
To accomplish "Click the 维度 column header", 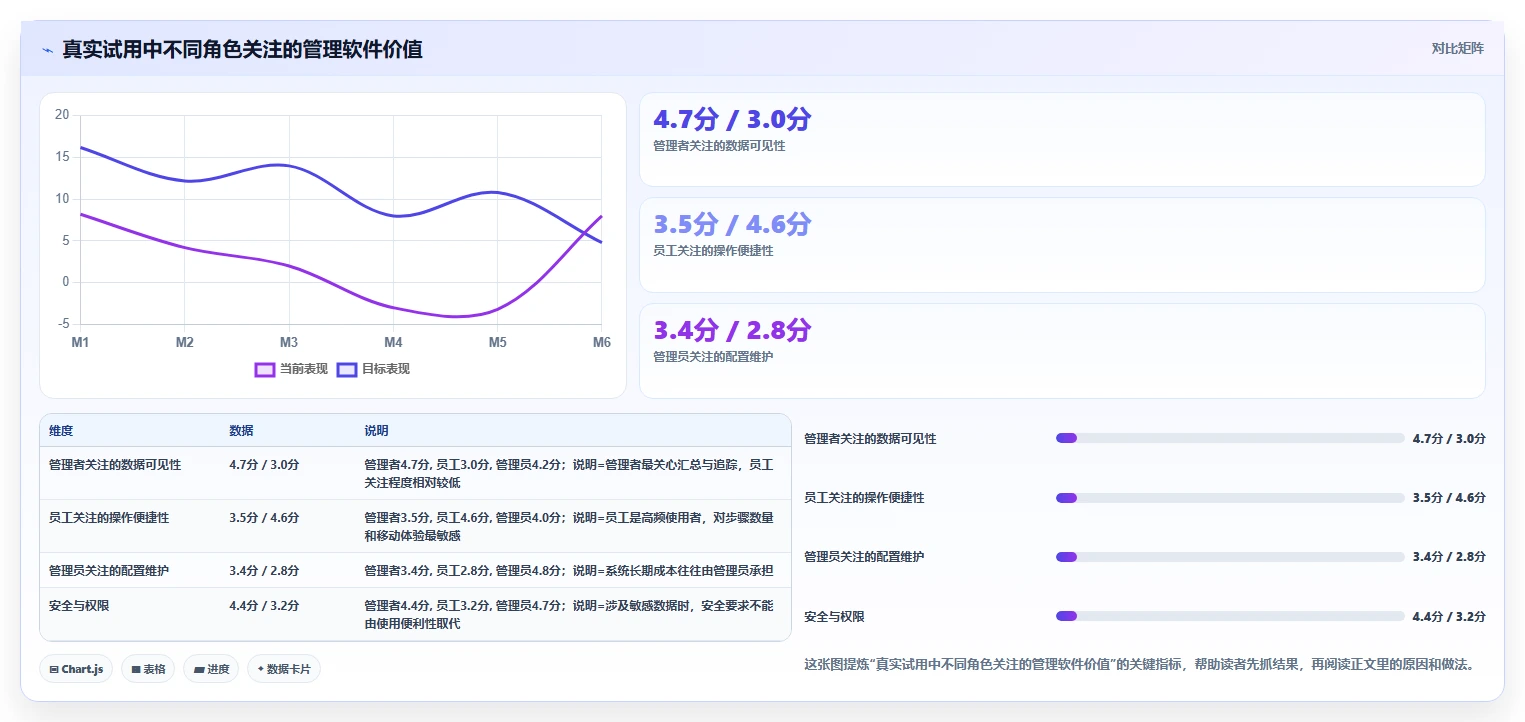I will tap(61, 431).
